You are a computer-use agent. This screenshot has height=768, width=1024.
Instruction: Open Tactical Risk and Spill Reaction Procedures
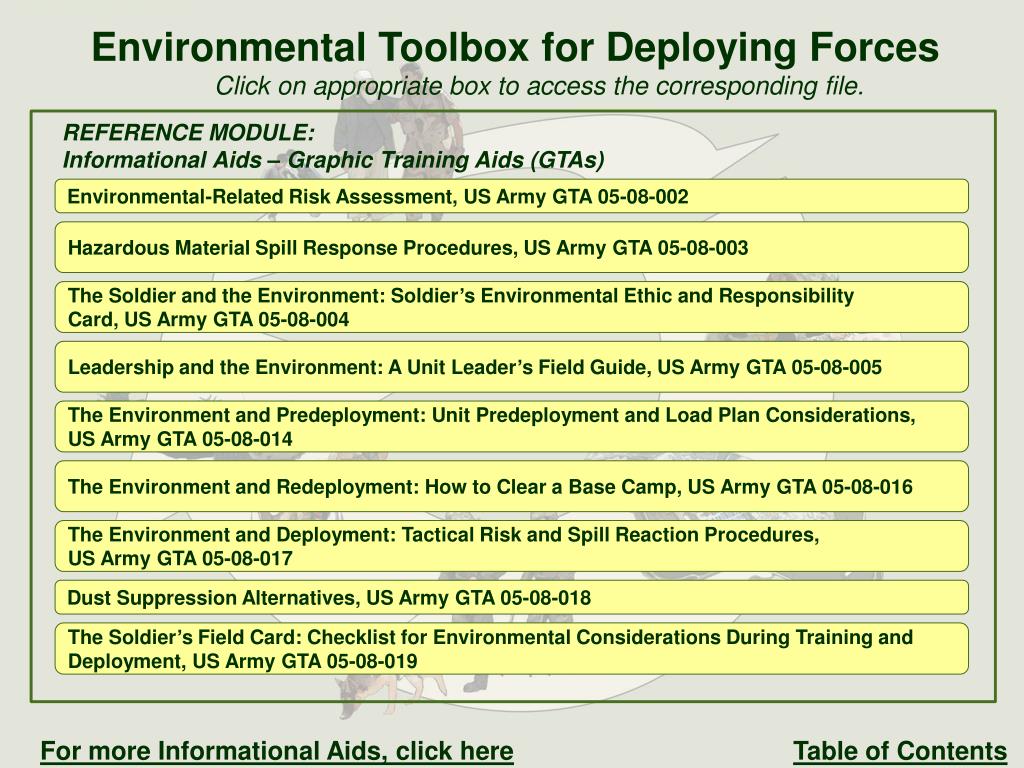tap(511, 547)
